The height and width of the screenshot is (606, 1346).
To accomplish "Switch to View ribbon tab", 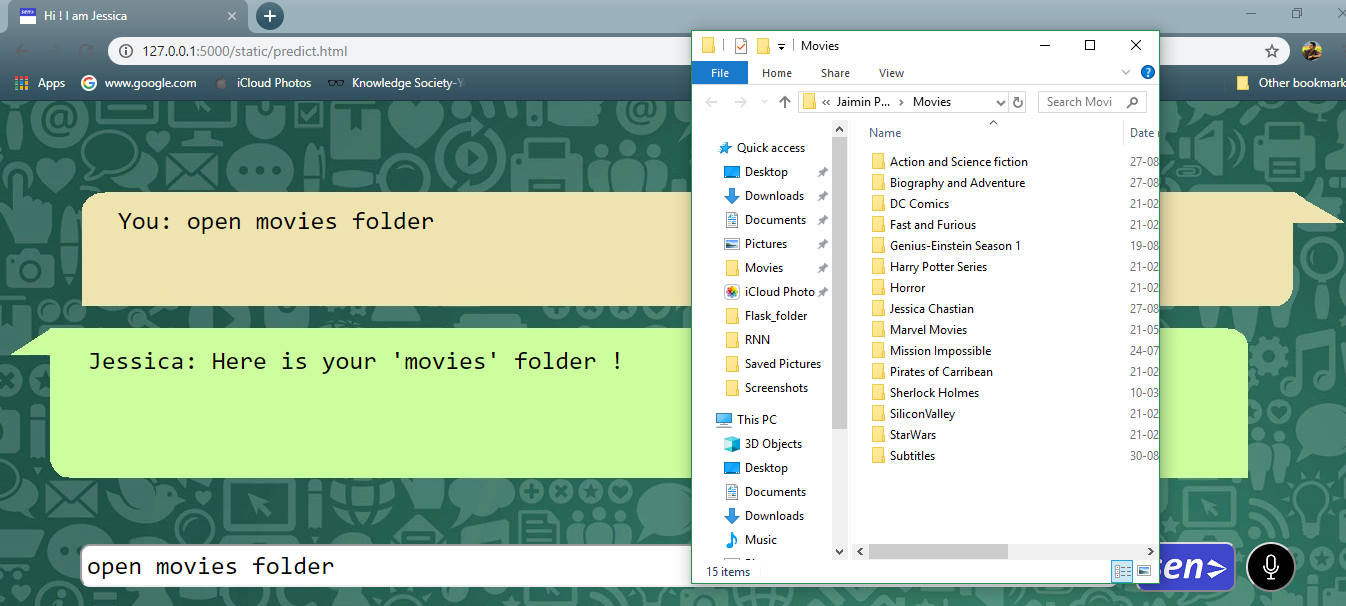I will coord(891,73).
